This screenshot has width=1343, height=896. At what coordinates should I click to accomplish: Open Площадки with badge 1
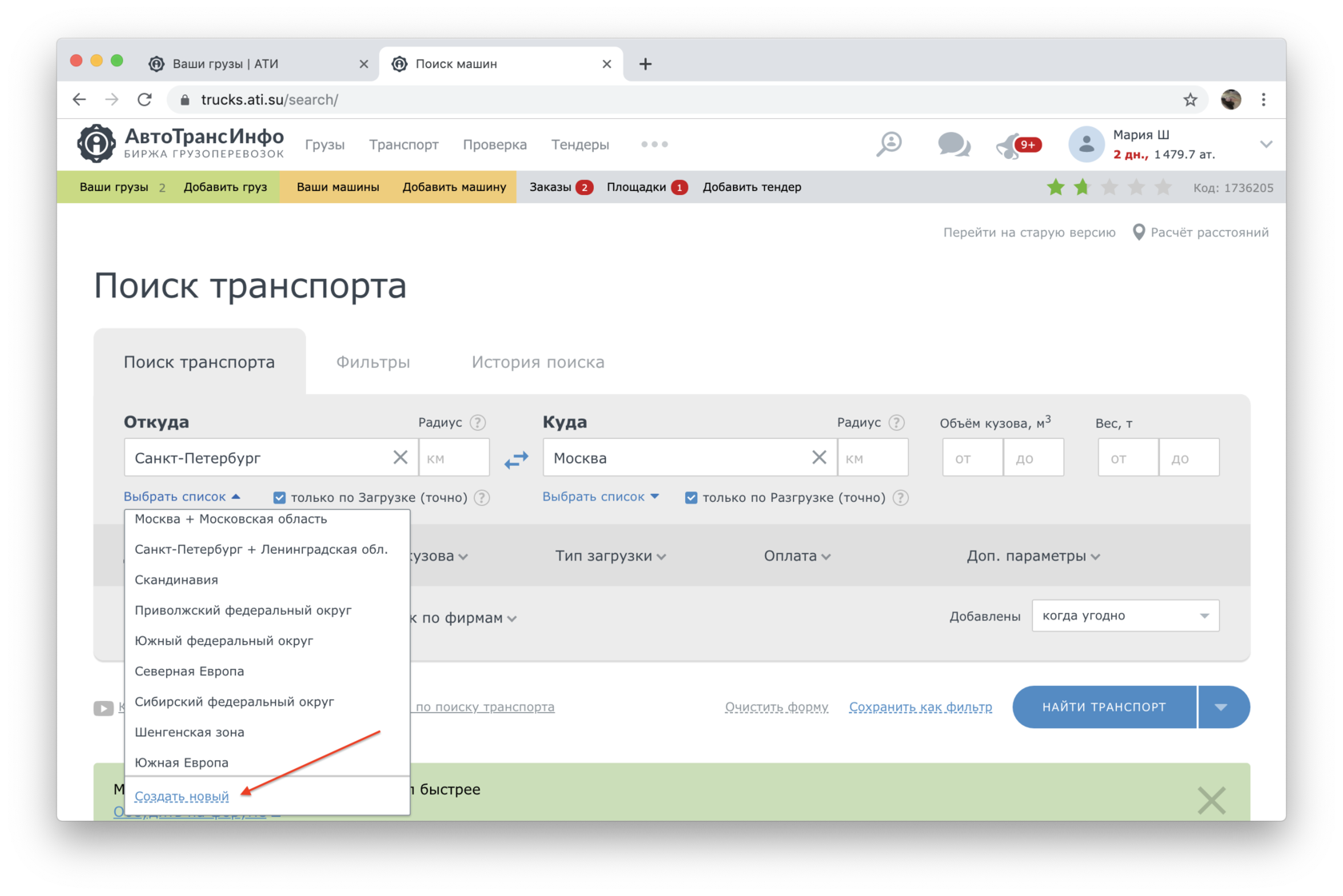[647, 187]
